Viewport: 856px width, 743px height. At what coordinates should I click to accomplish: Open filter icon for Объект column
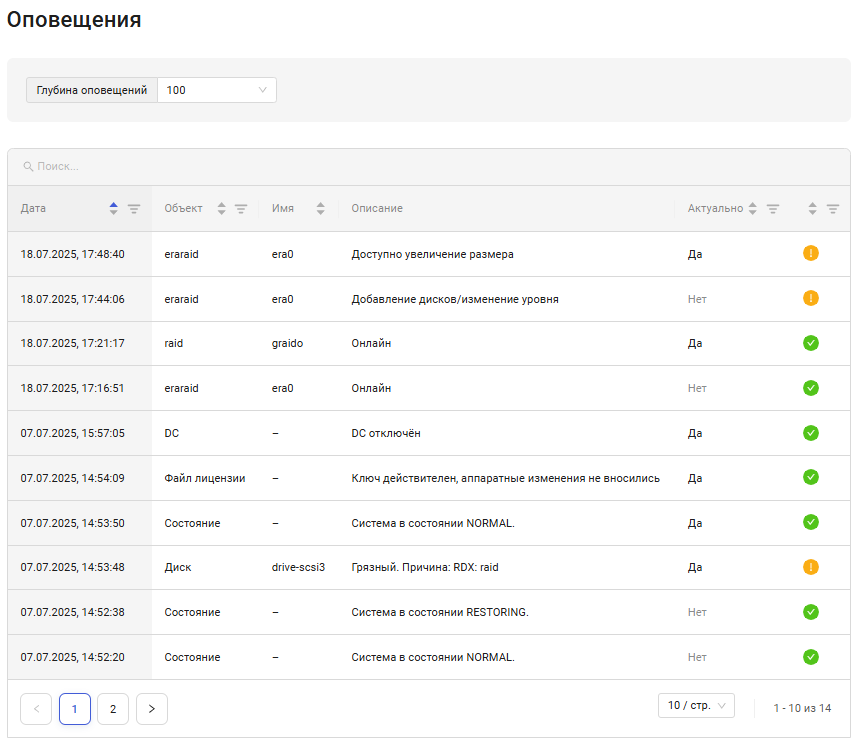(241, 209)
